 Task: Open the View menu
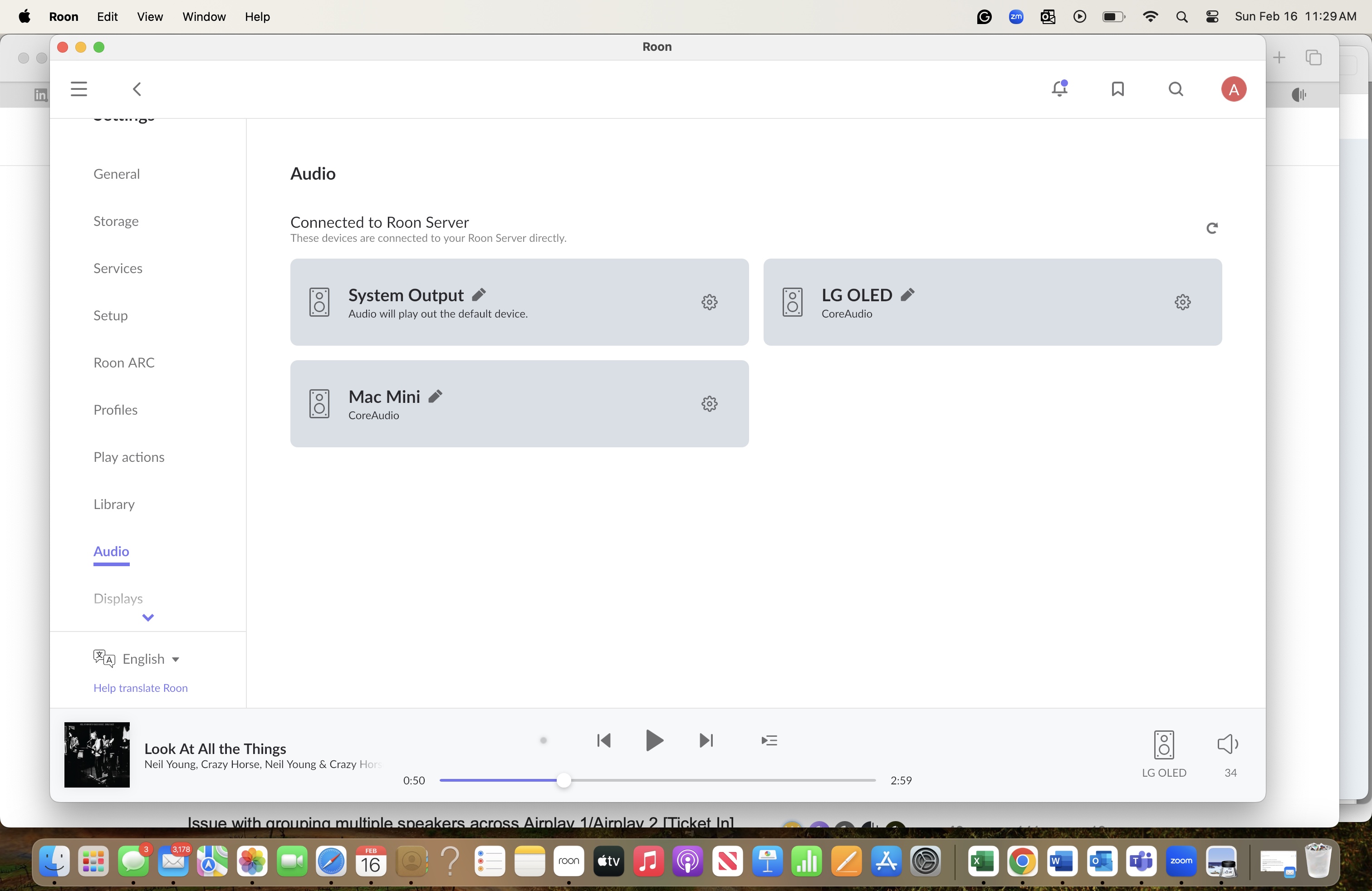coord(150,17)
